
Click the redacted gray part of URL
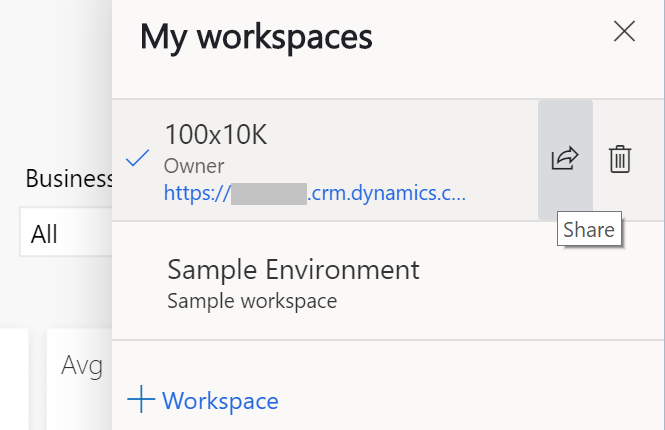(x=268, y=193)
